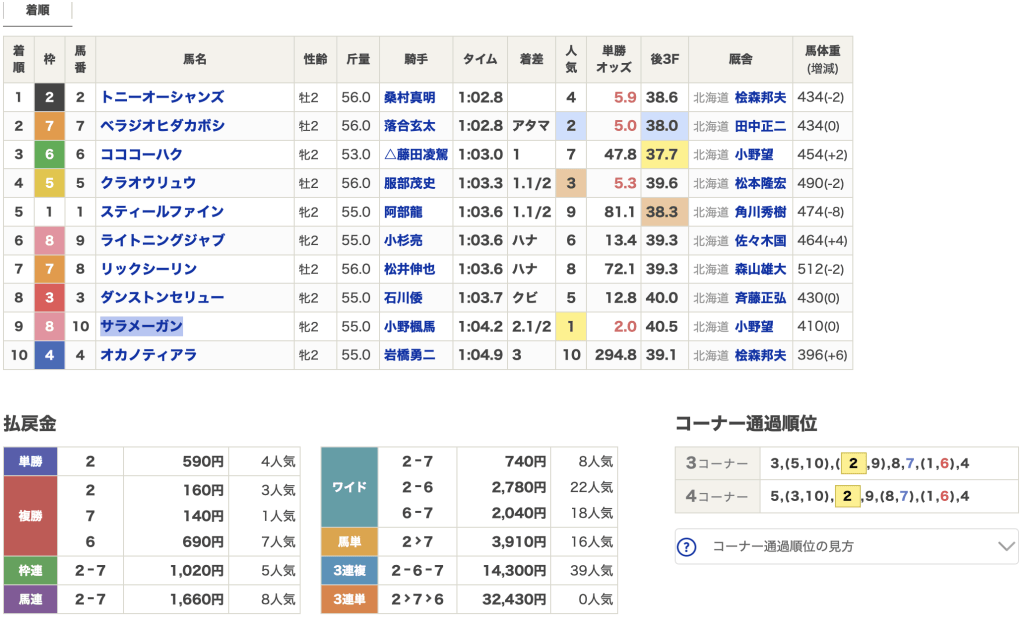Open trainer 斉藤正弘 profile

click(760, 298)
